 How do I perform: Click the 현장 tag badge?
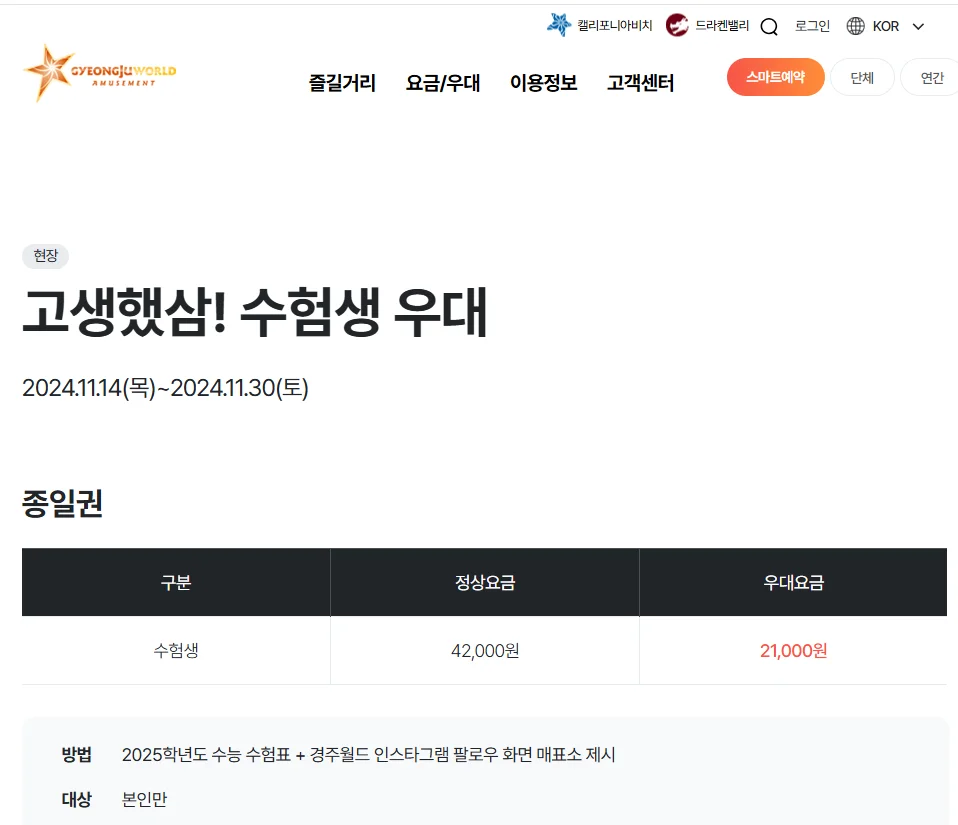pos(44,256)
